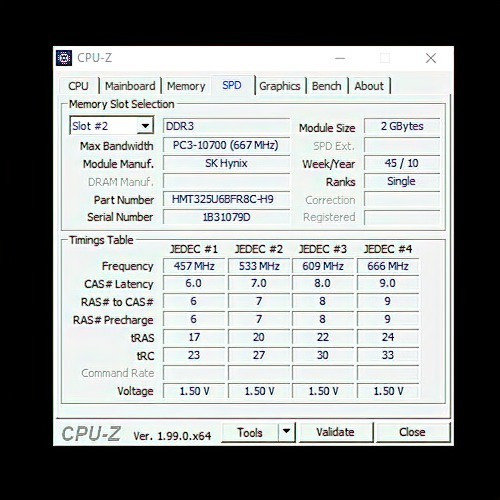The width and height of the screenshot is (500, 500).
Task: Click the 45 / 10 week/year value
Action: tap(402, 163)
